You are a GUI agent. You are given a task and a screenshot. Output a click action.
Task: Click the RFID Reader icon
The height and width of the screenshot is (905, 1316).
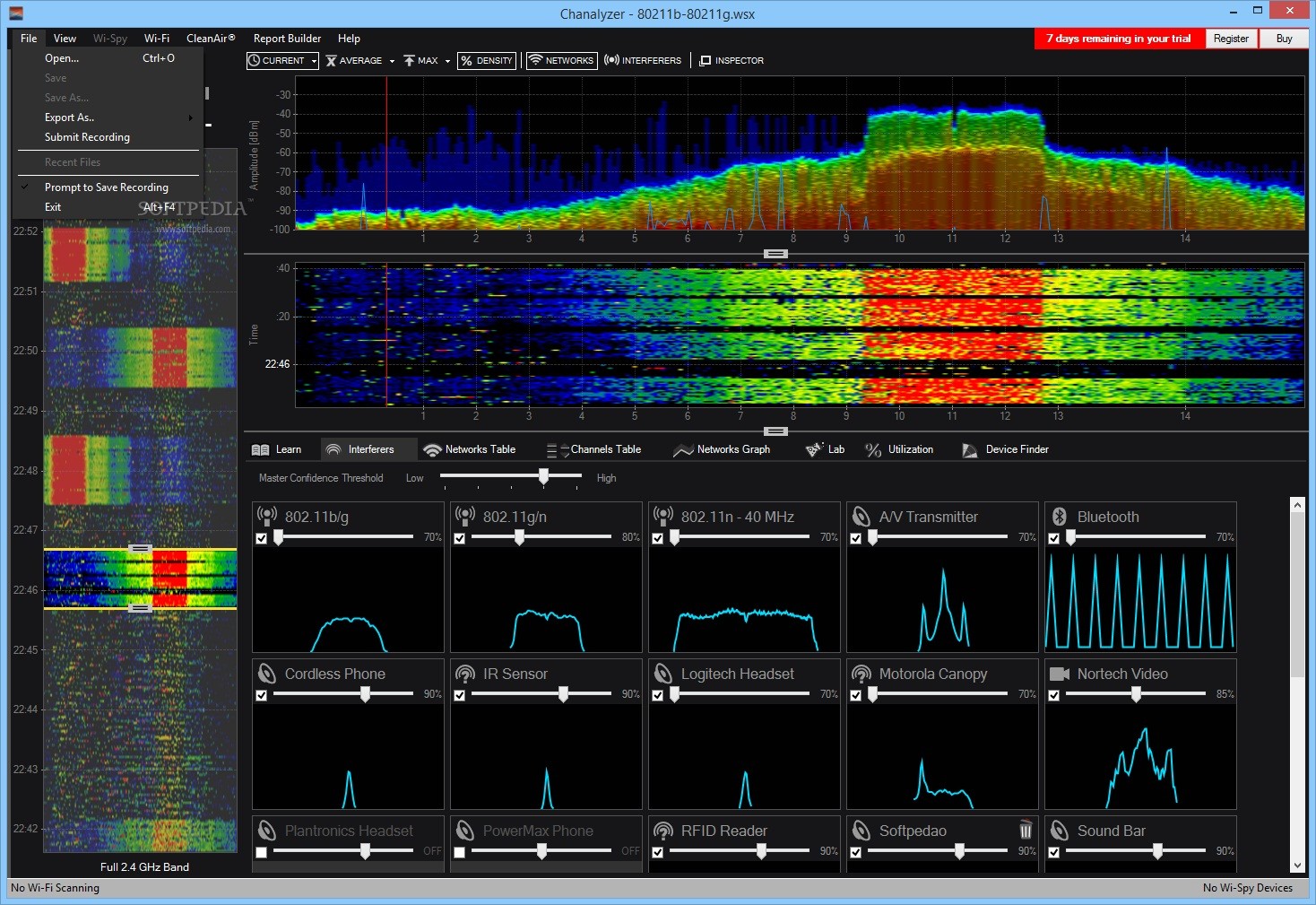click(662, 830)
